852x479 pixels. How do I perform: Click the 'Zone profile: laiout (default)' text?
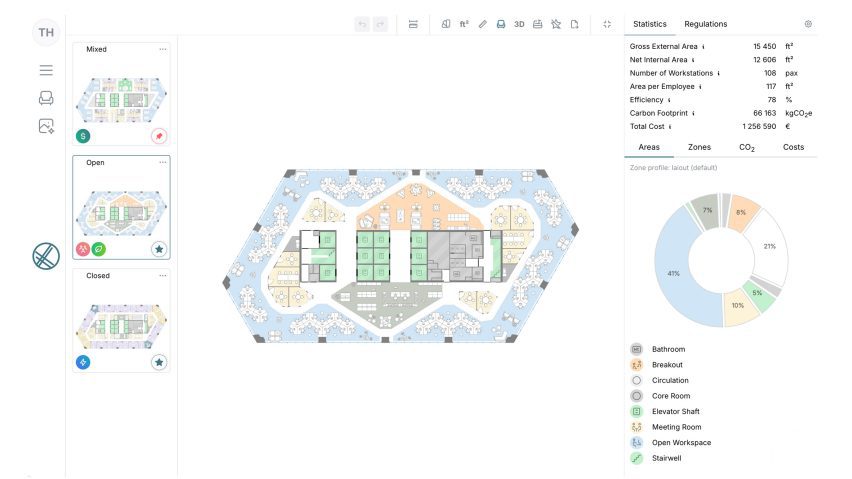coord(673,168)
